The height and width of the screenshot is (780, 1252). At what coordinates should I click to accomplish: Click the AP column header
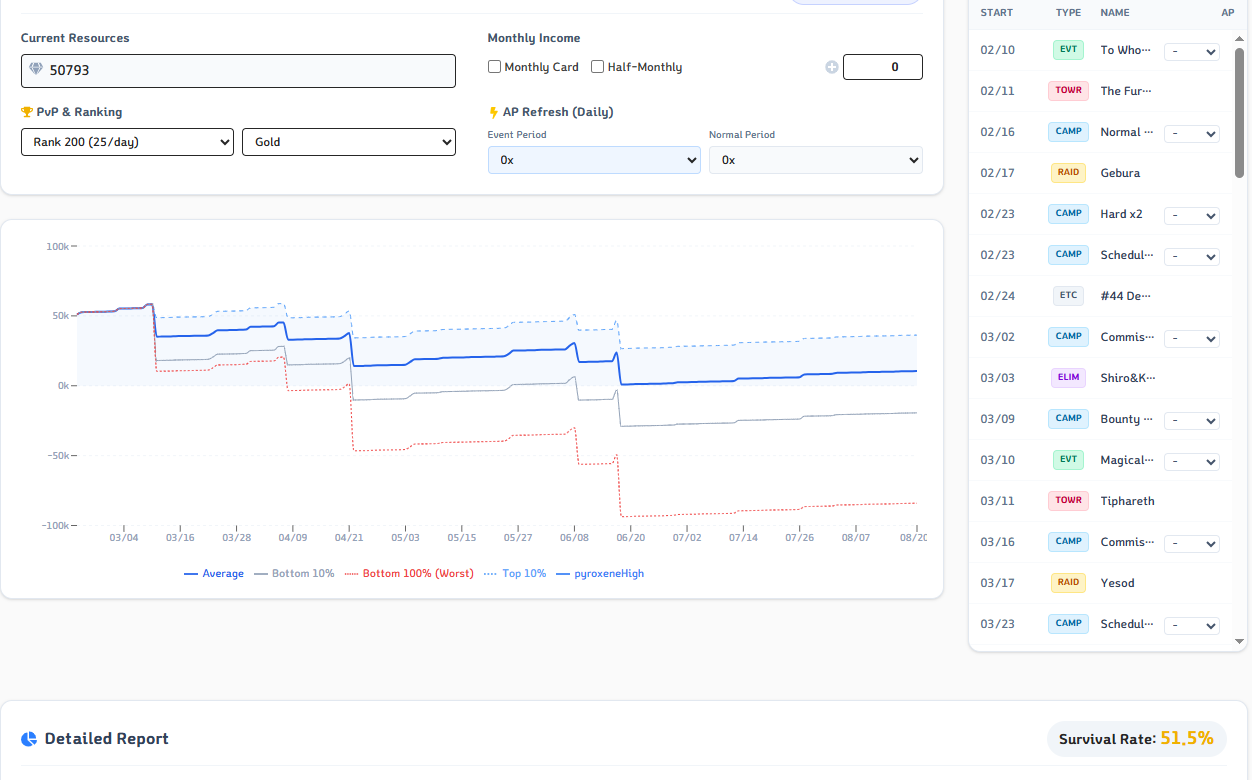[x=1228, y=13]
